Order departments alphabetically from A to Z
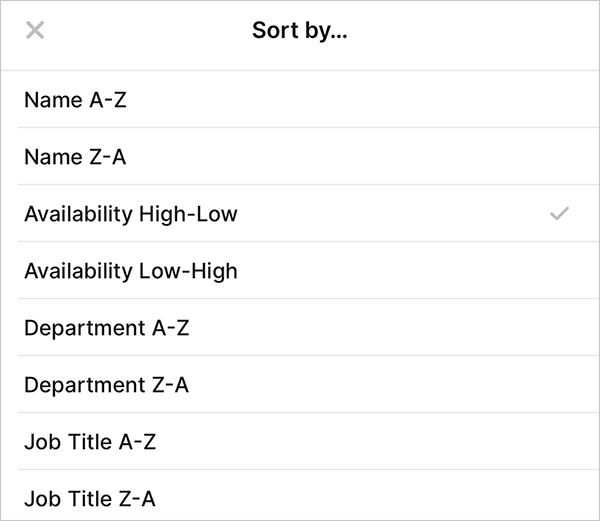Viewport: 600px width, 521px height. [x=106, y=328]
